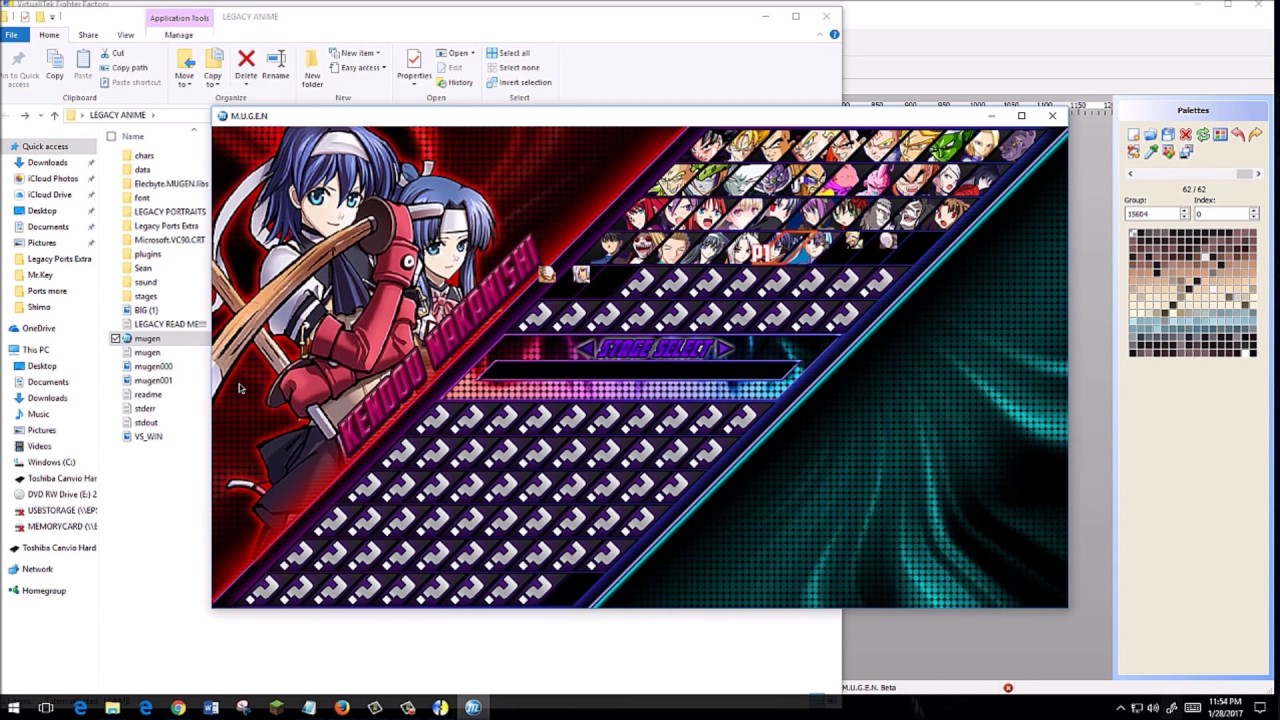
Task: Open History from the ribbon Open group
Action: click(455, 82)
